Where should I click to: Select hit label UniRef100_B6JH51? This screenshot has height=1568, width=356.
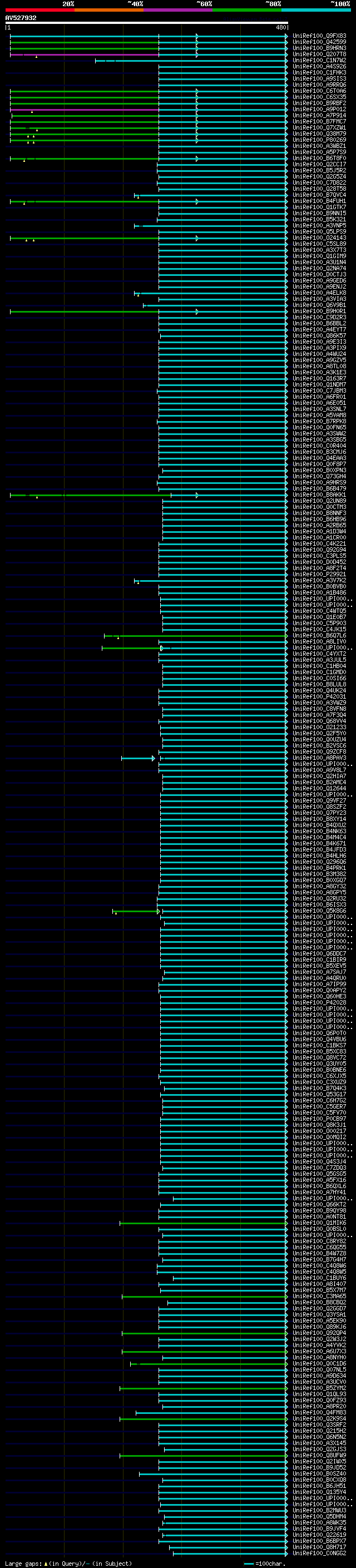[x=319, y=1486]
